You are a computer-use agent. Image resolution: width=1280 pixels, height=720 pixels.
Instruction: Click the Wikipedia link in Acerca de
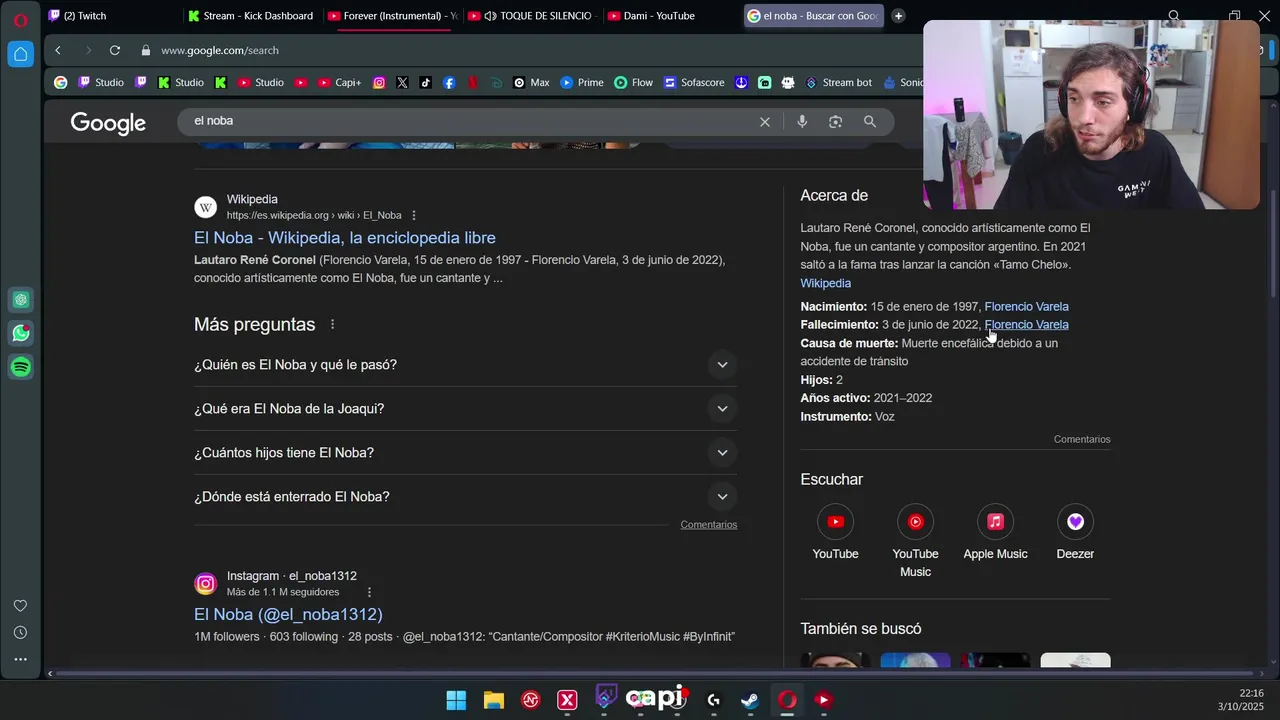coord(825,283)
